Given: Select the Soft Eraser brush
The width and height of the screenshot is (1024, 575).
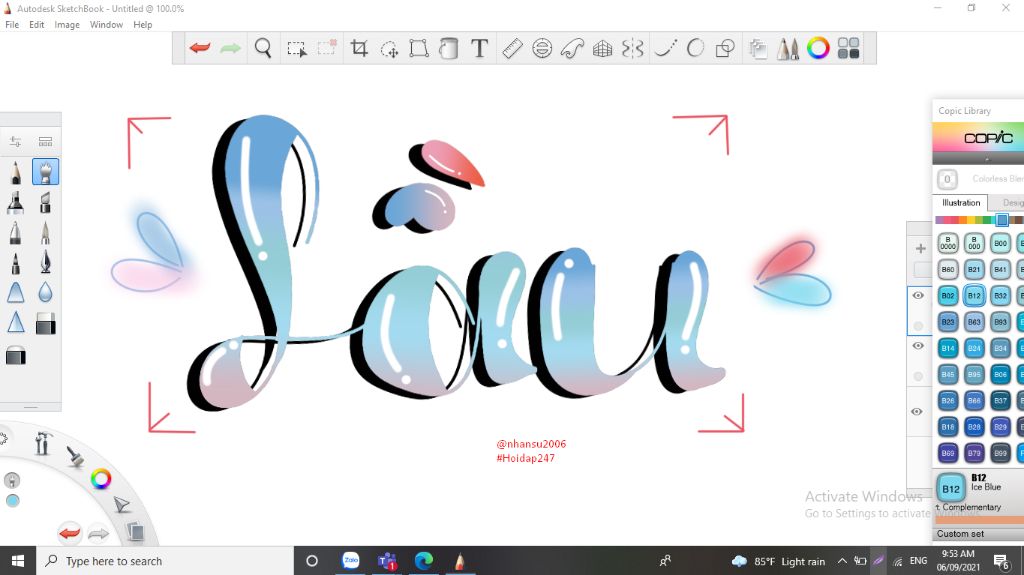Looking at the screenshot, I should click(x=16, y=356).
